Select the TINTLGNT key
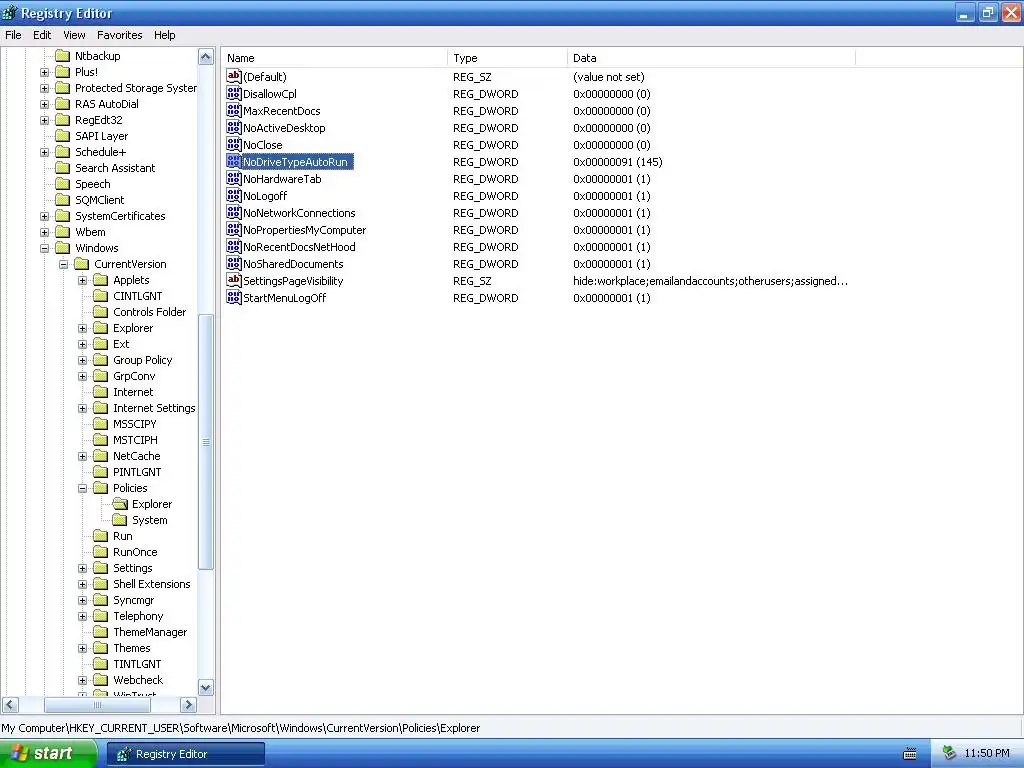 pyautogui.click(x=137, y=664)
